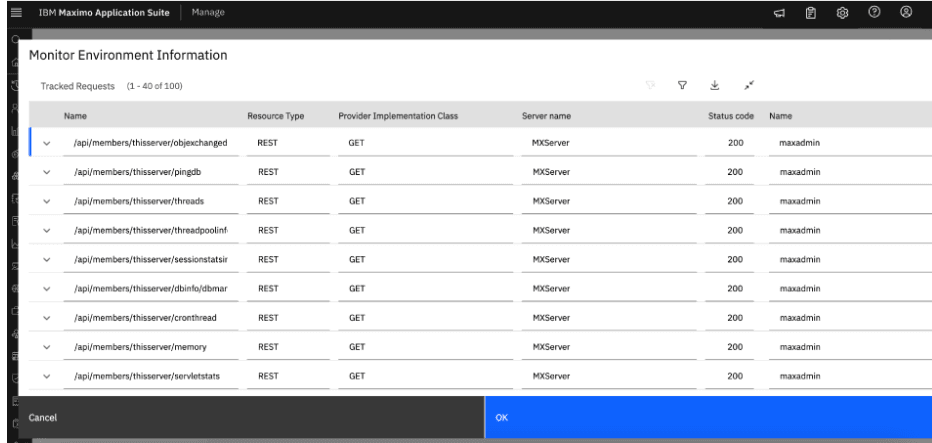Expand the cronthread row details
This screenshot has height=443, width=932.
(47, 318)
